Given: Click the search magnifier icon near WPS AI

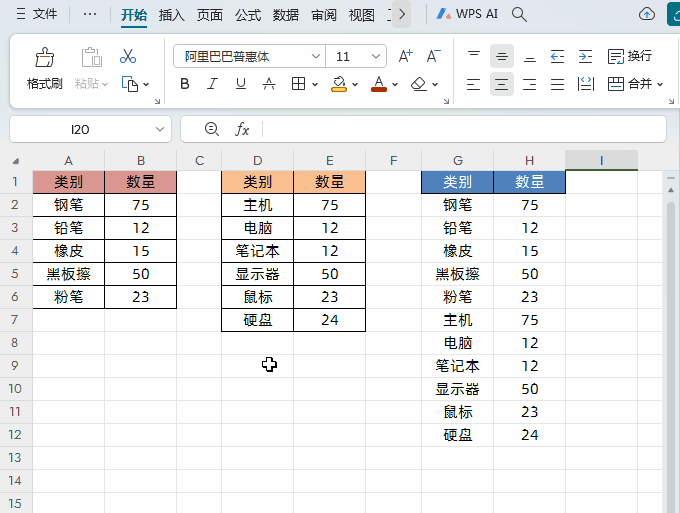Looking at the screenshot, I should (519, 14).
